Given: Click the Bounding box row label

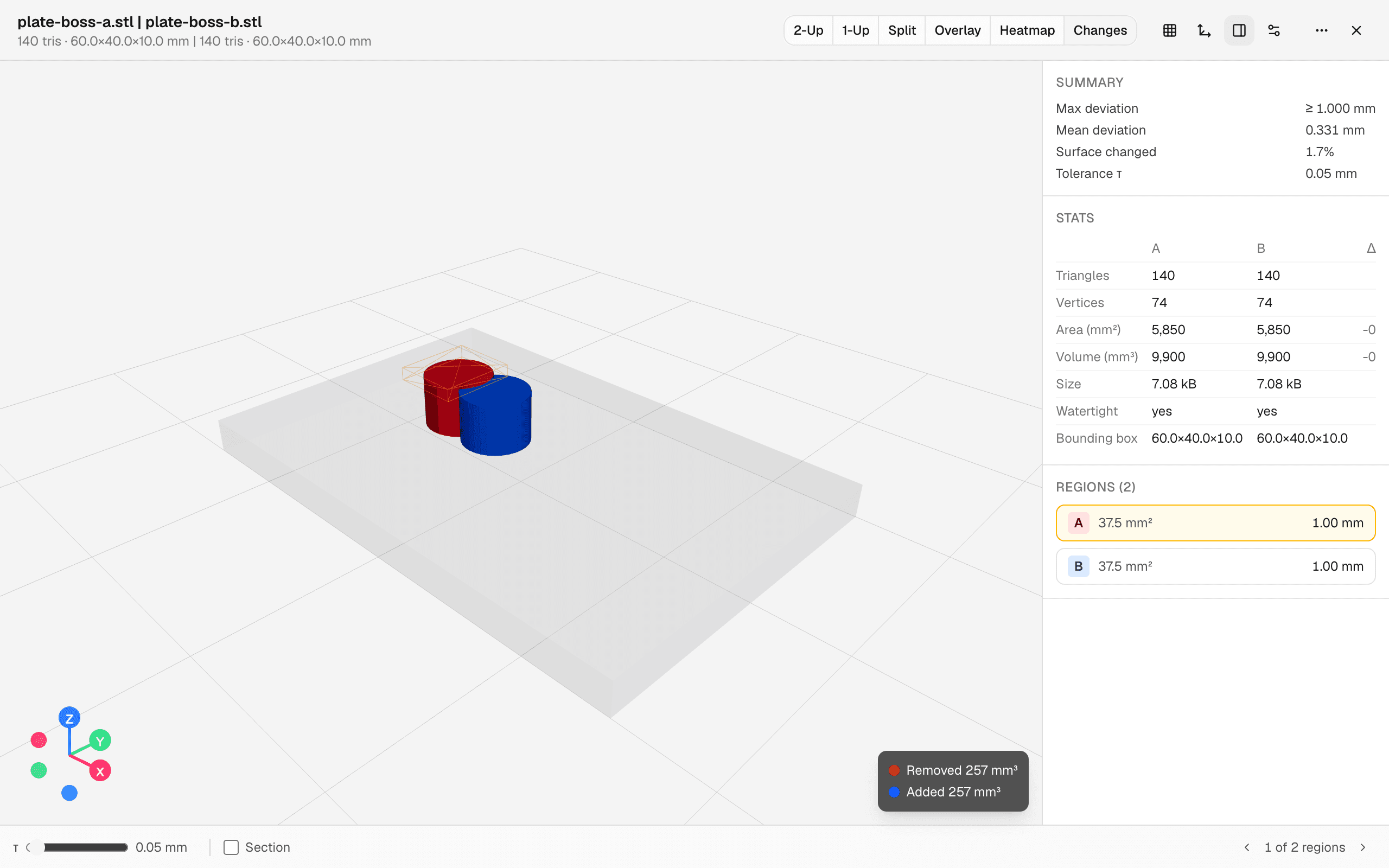Looking at the screenshot, I should pyautogui.click(x=1096, y=438).
